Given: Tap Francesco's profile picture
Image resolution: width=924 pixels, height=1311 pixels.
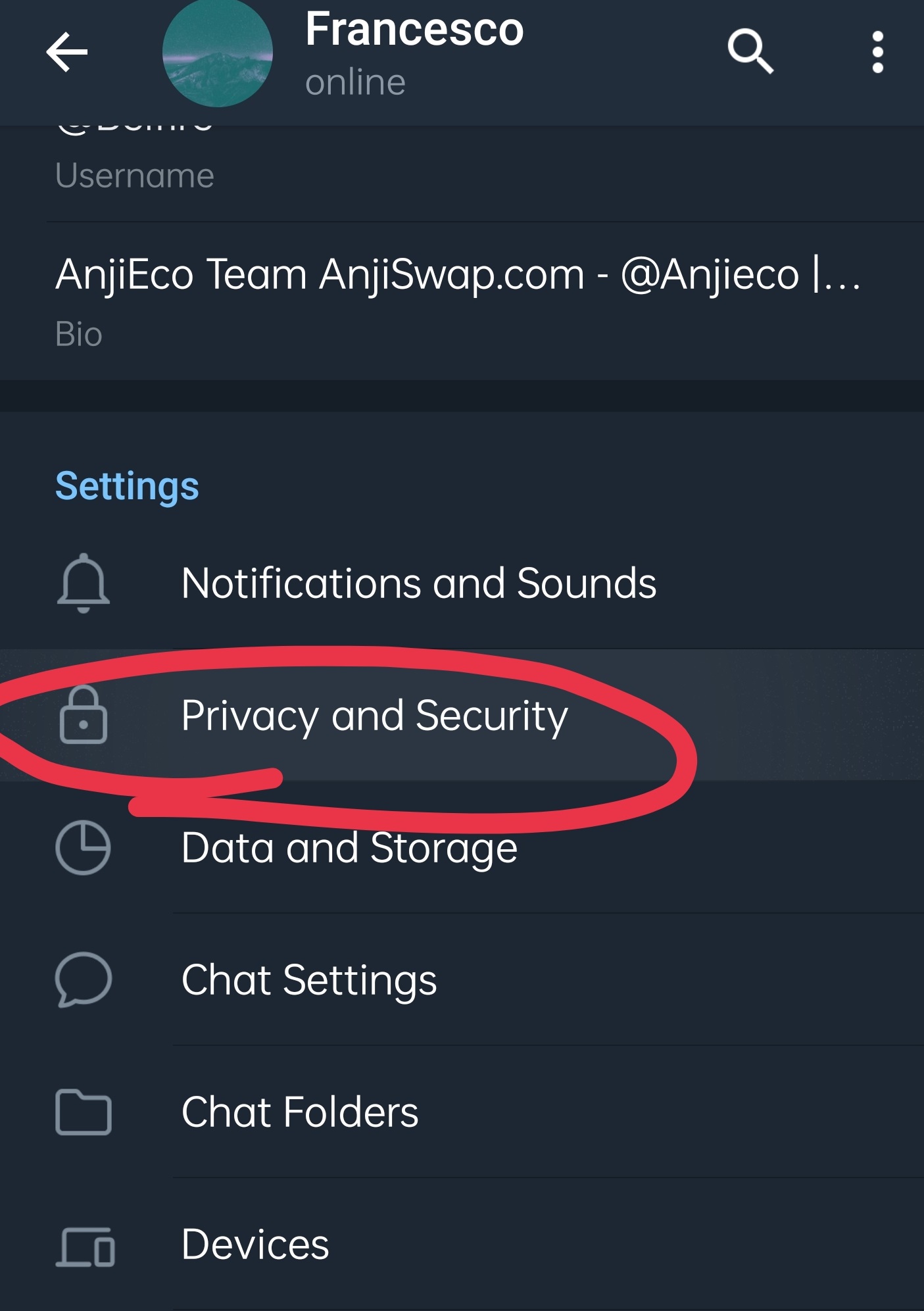Looking at the screenshot, I should [x=218, y=54].
